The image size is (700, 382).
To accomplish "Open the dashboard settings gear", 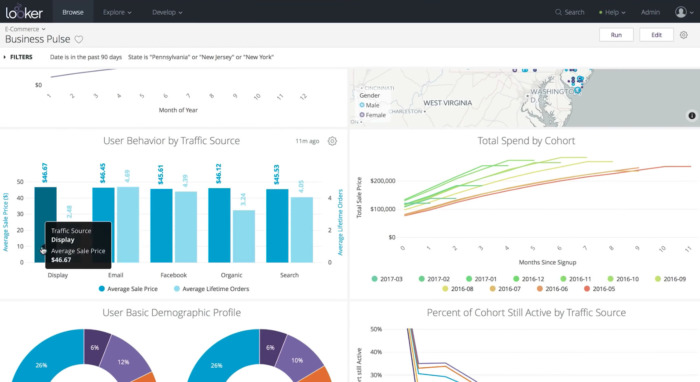I will [683, 35].
